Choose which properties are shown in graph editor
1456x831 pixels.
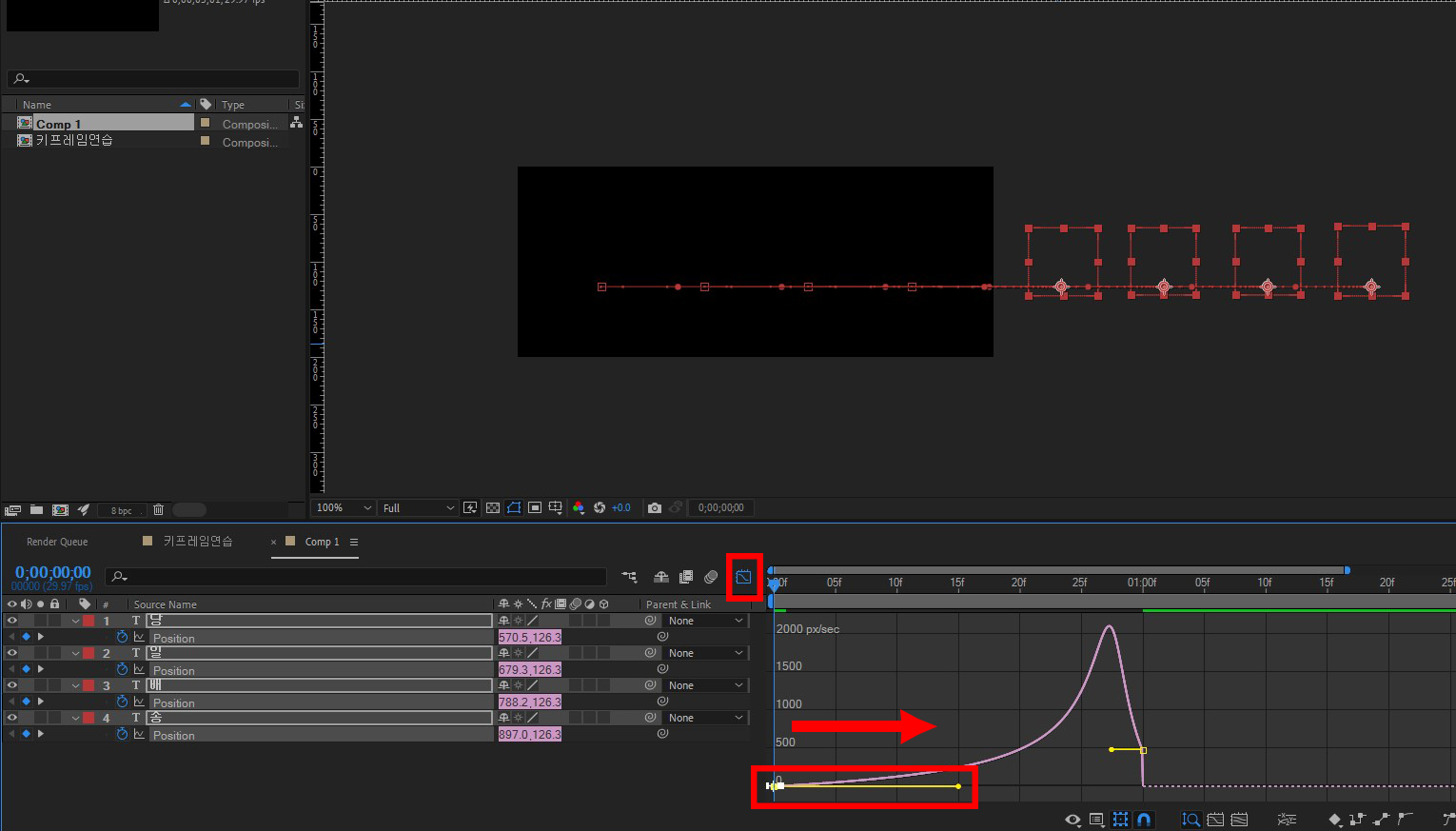[x=1073, y=820]
